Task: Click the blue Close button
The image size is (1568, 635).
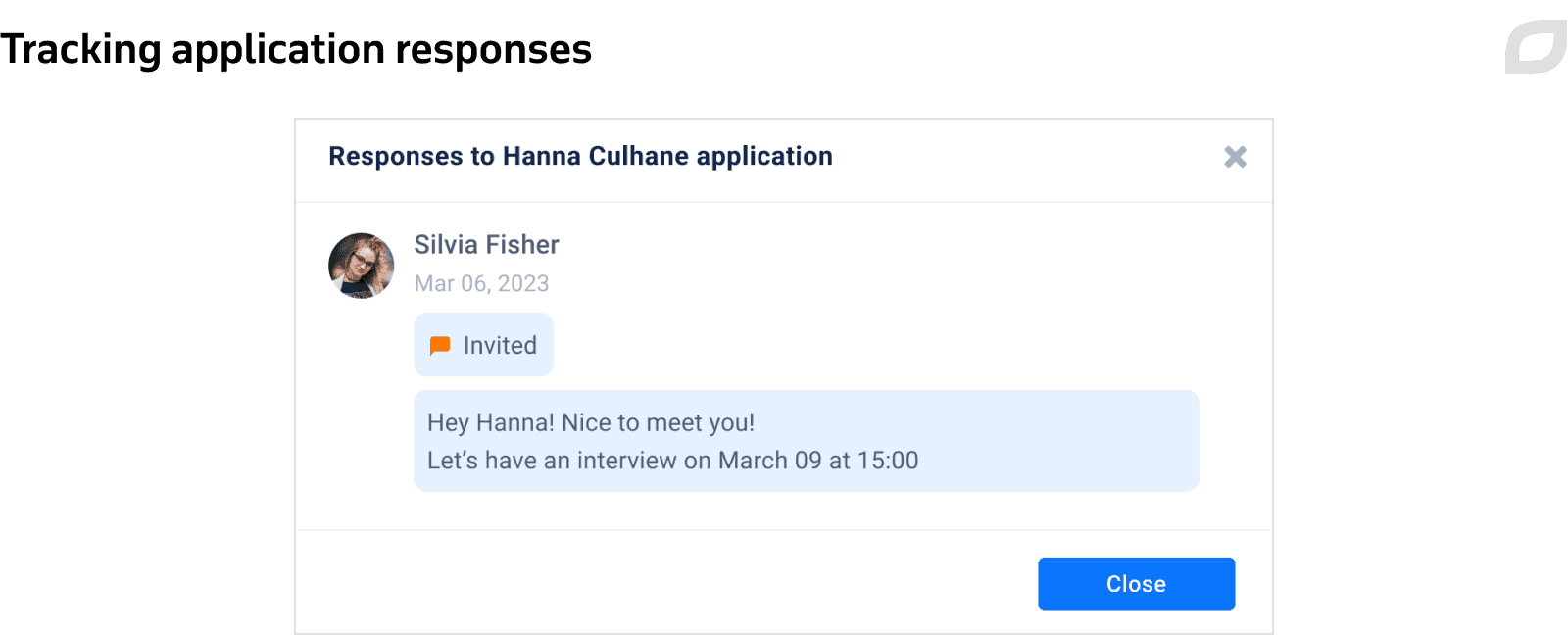Action: pyautogui.click(x=1136, y=584)
